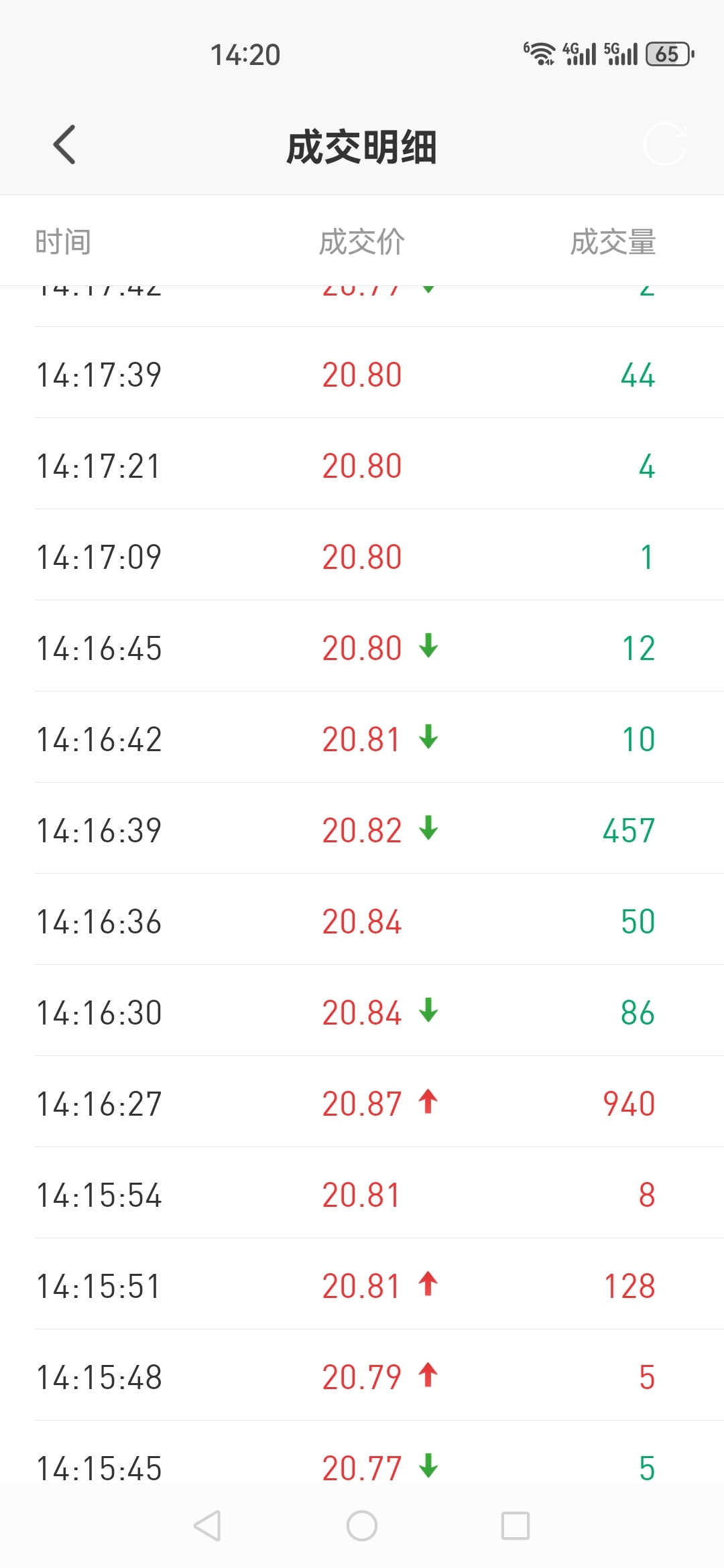Tap the Wi-Fi status icon
Viewport: 724px width, 1568px height.
point(540,54)
